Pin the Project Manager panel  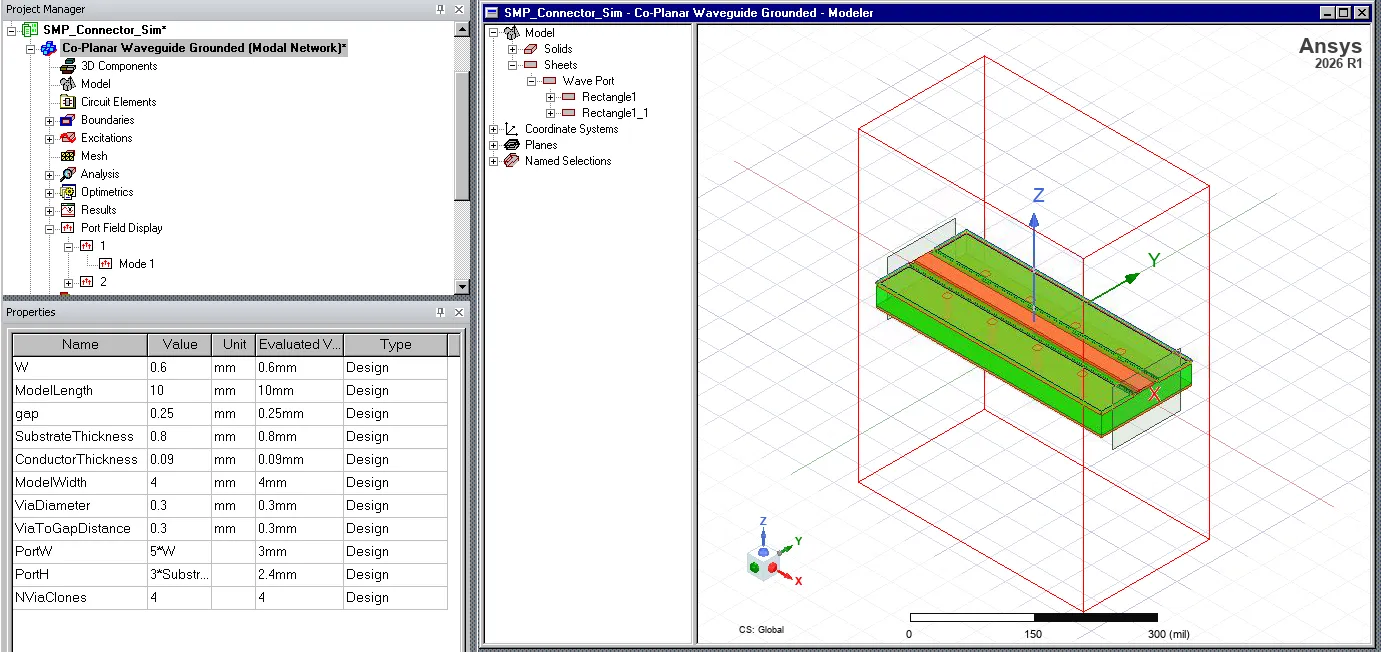pyautogui.click(x=441, y=9)
